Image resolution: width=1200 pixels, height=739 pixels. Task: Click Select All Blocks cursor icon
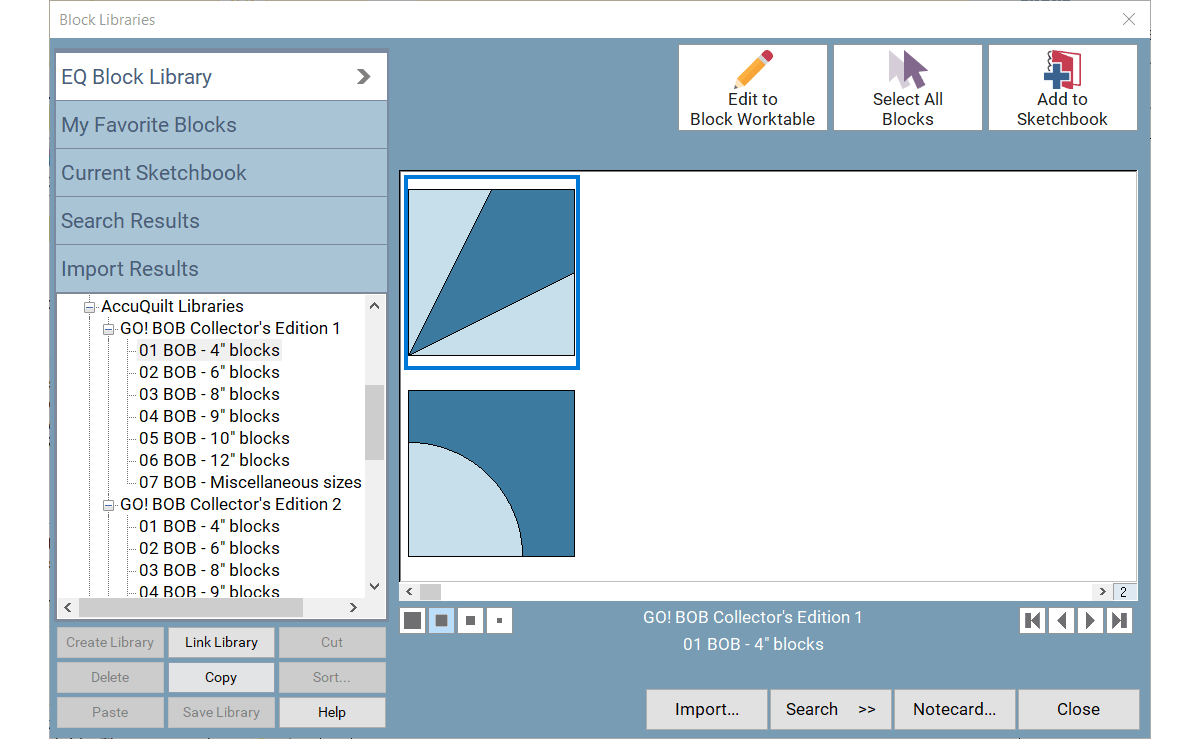coord(907,70)
